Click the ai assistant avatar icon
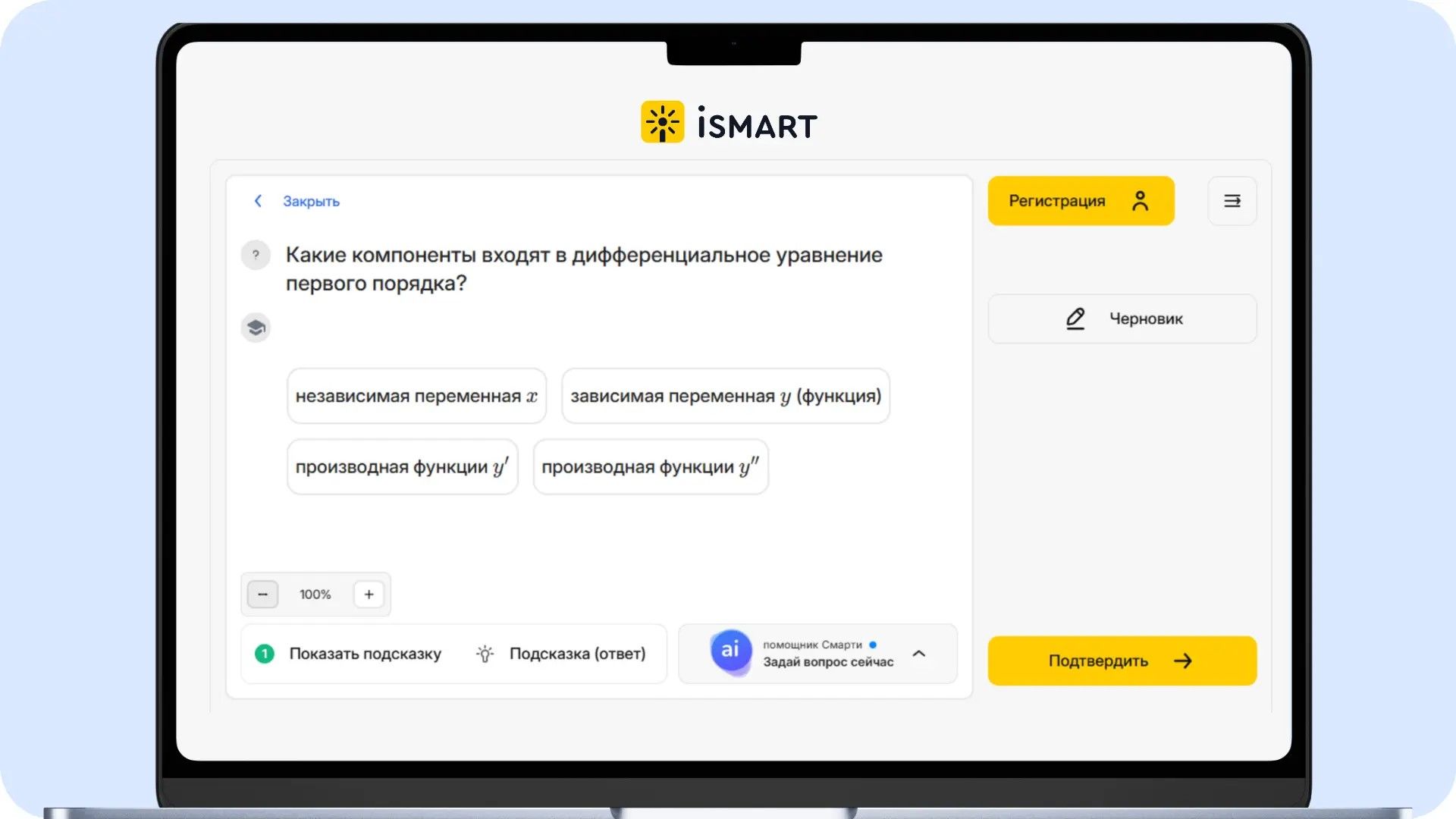 pyautogui.click(x=730, y=650)
